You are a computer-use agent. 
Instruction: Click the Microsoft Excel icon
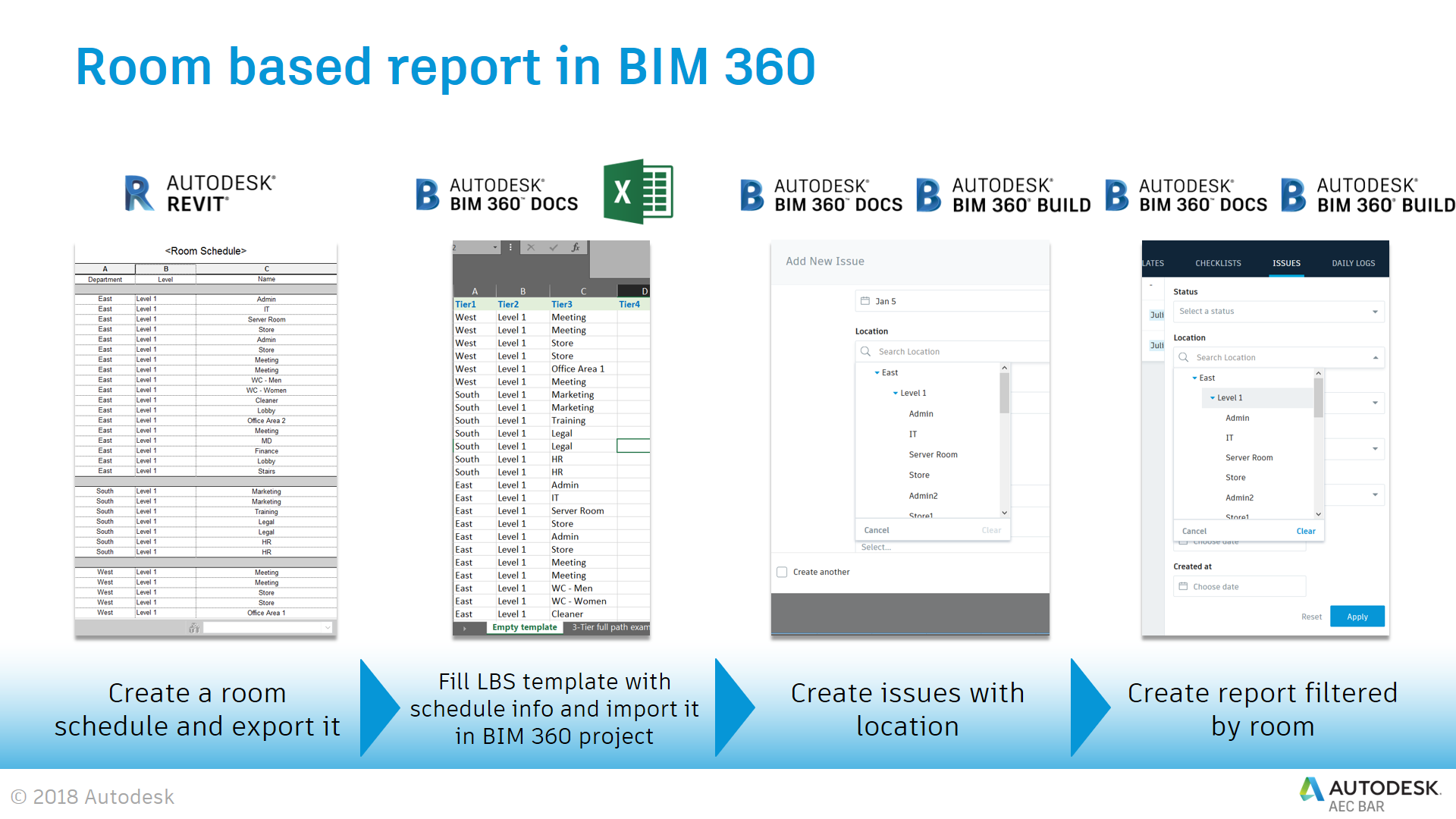[x=639, y=191]
